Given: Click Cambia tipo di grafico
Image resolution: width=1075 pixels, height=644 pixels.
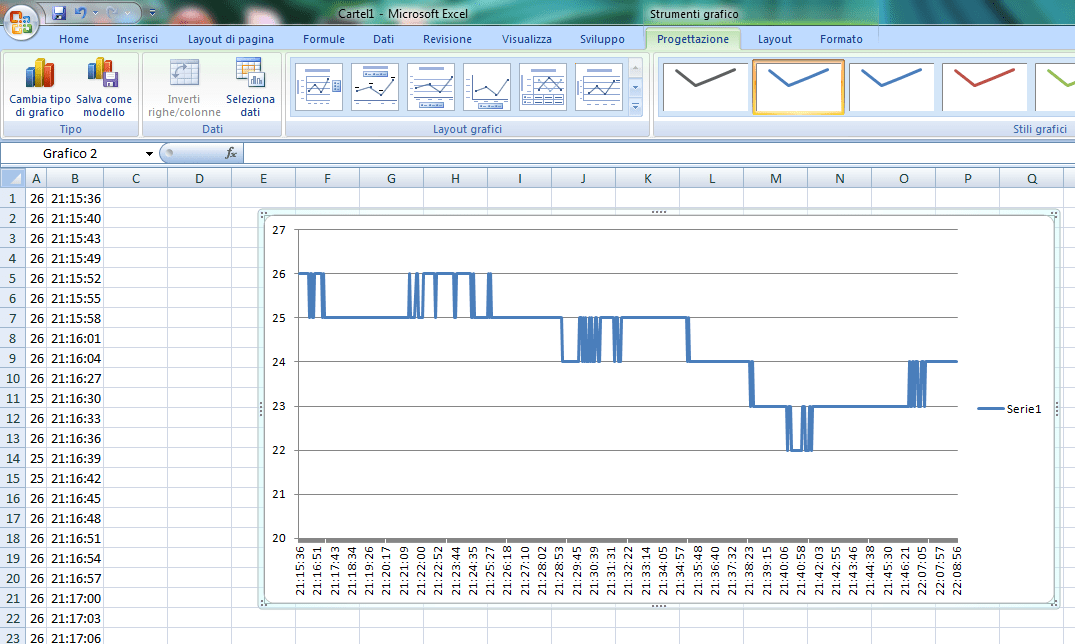Looking at the screenshot, I should pos(40,89).
